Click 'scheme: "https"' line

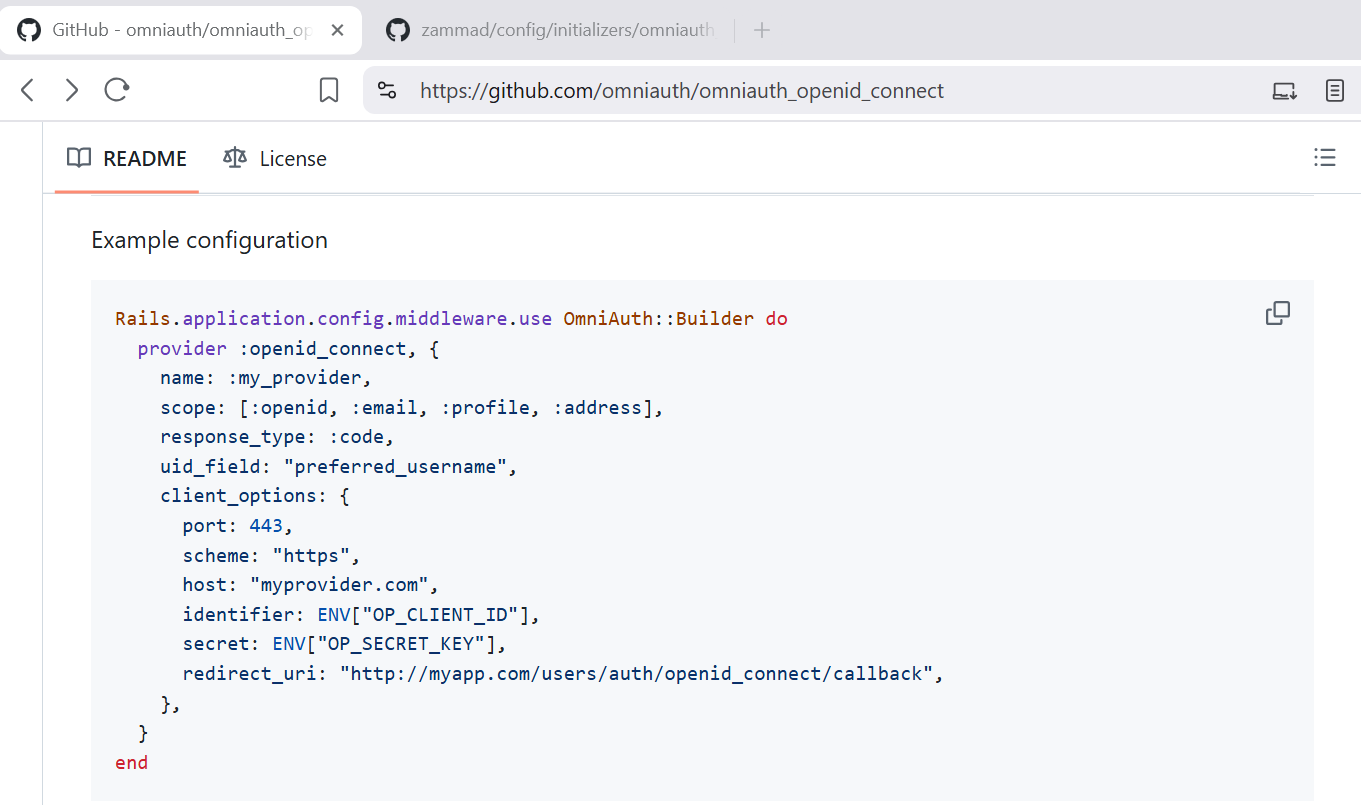(x=271, y=555)
